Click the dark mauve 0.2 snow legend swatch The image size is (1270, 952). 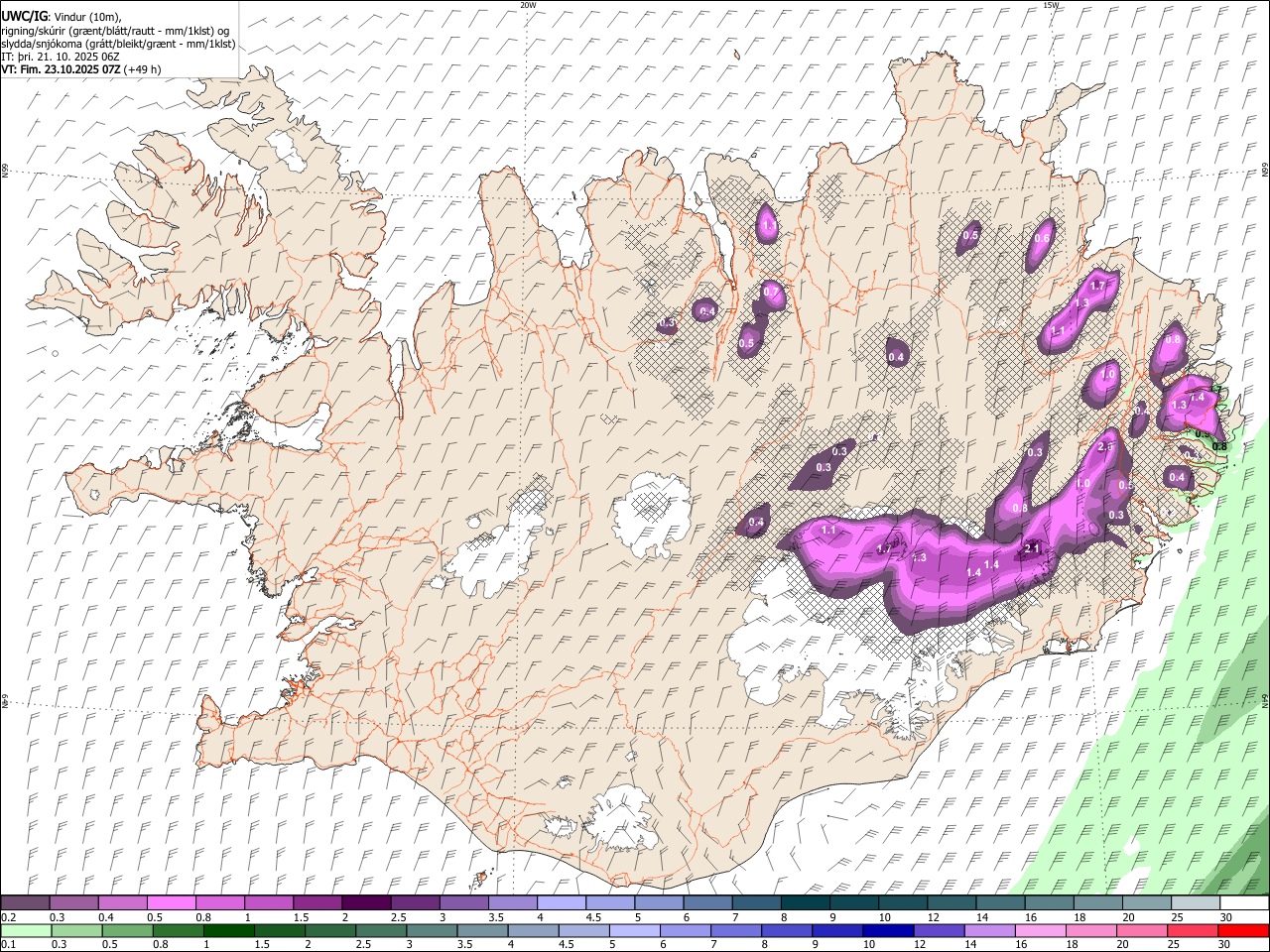pyautogui.click(x=25, y=903)
